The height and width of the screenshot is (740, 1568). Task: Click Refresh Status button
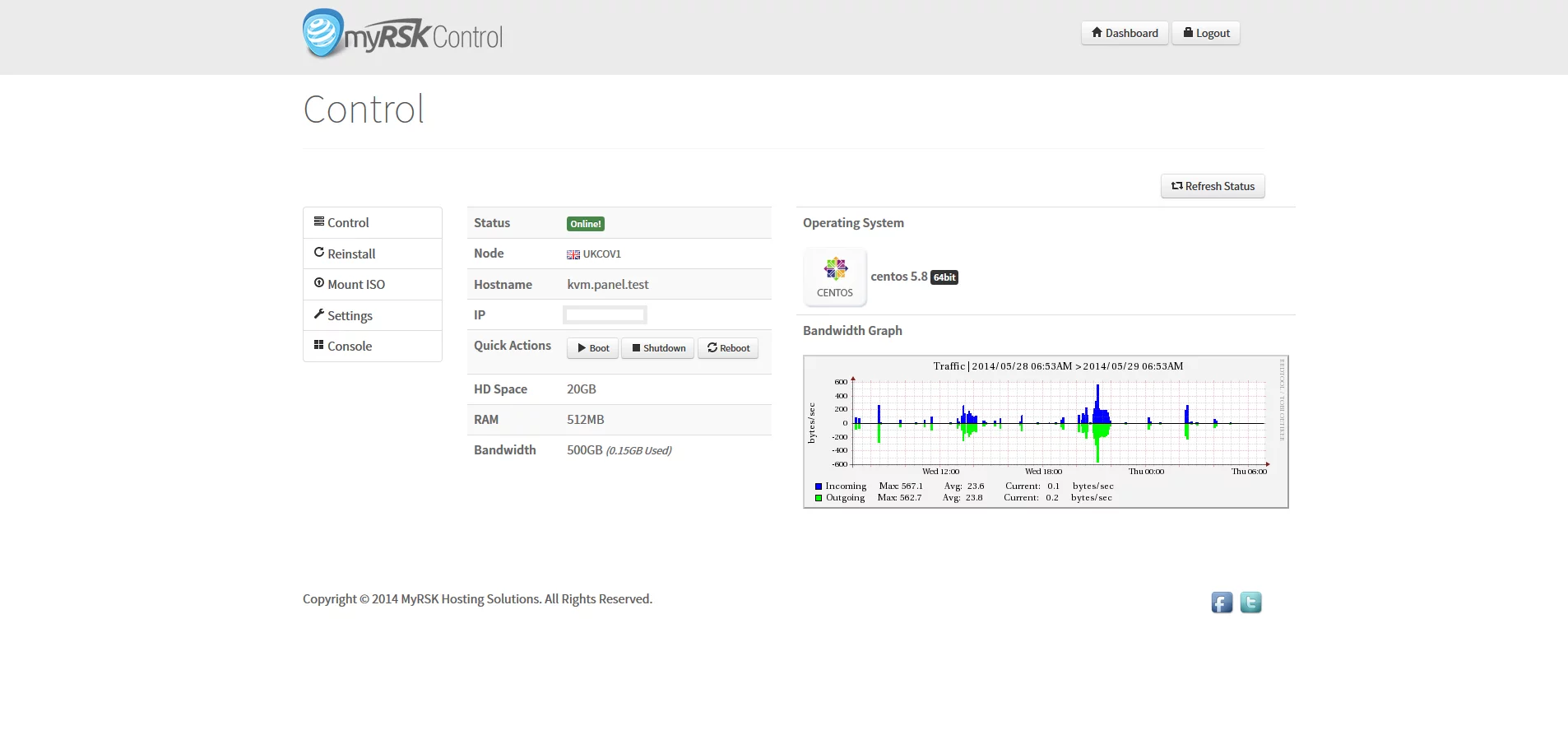(1213, 186)
